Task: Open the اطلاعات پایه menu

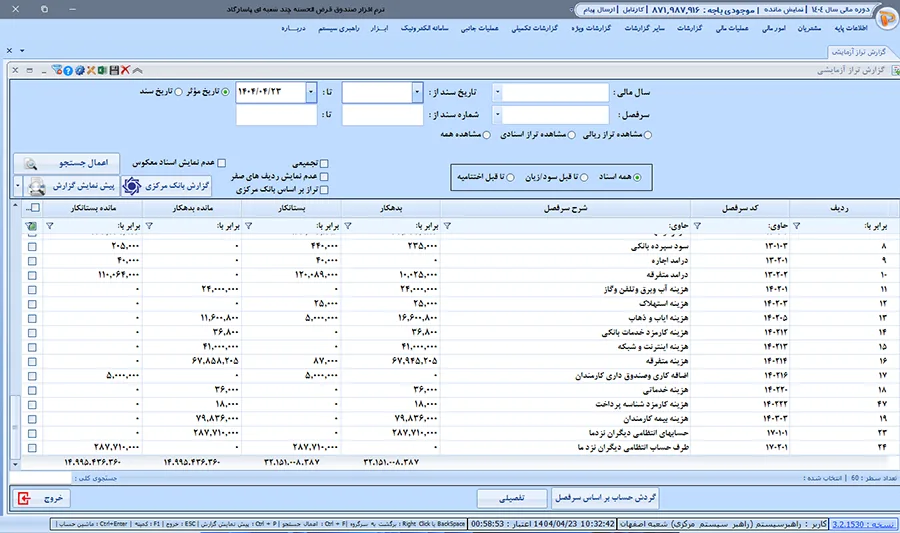Action: (x=851, y=28)
